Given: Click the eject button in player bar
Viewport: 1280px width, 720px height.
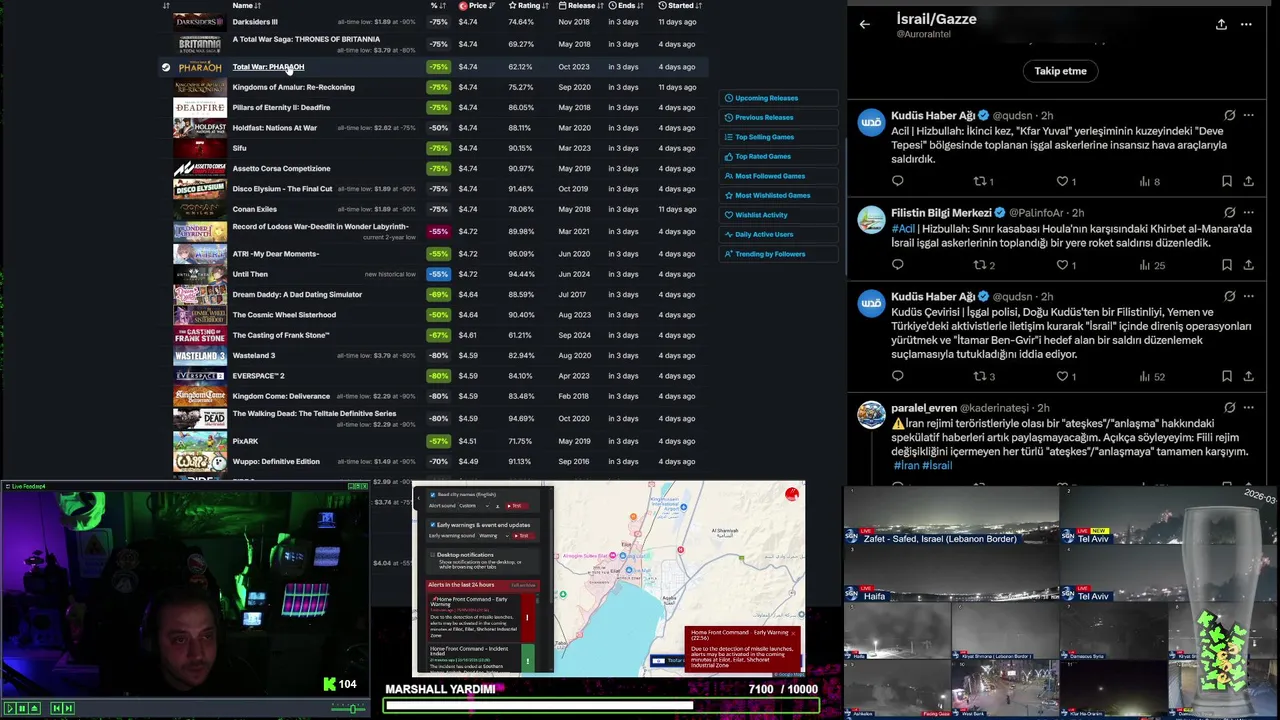Looking at the screenshot, I should [x=34, y=708].
